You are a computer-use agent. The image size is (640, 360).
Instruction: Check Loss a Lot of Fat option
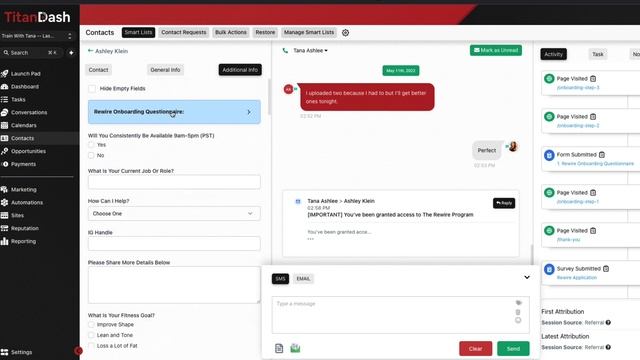pyautogui.click(x=91, y=346)
